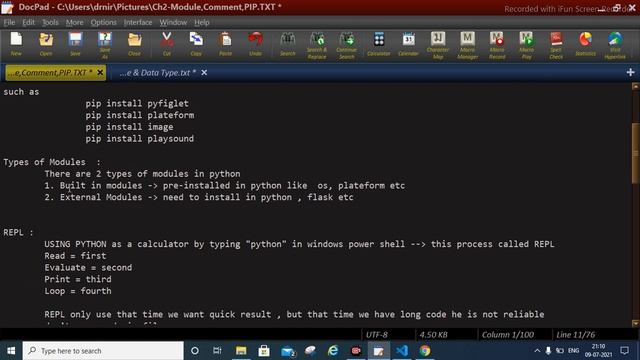The height and width of the screenshot is (360, 640).
Task: Save the document using the Save icon
Action: (x=75, y=44)
